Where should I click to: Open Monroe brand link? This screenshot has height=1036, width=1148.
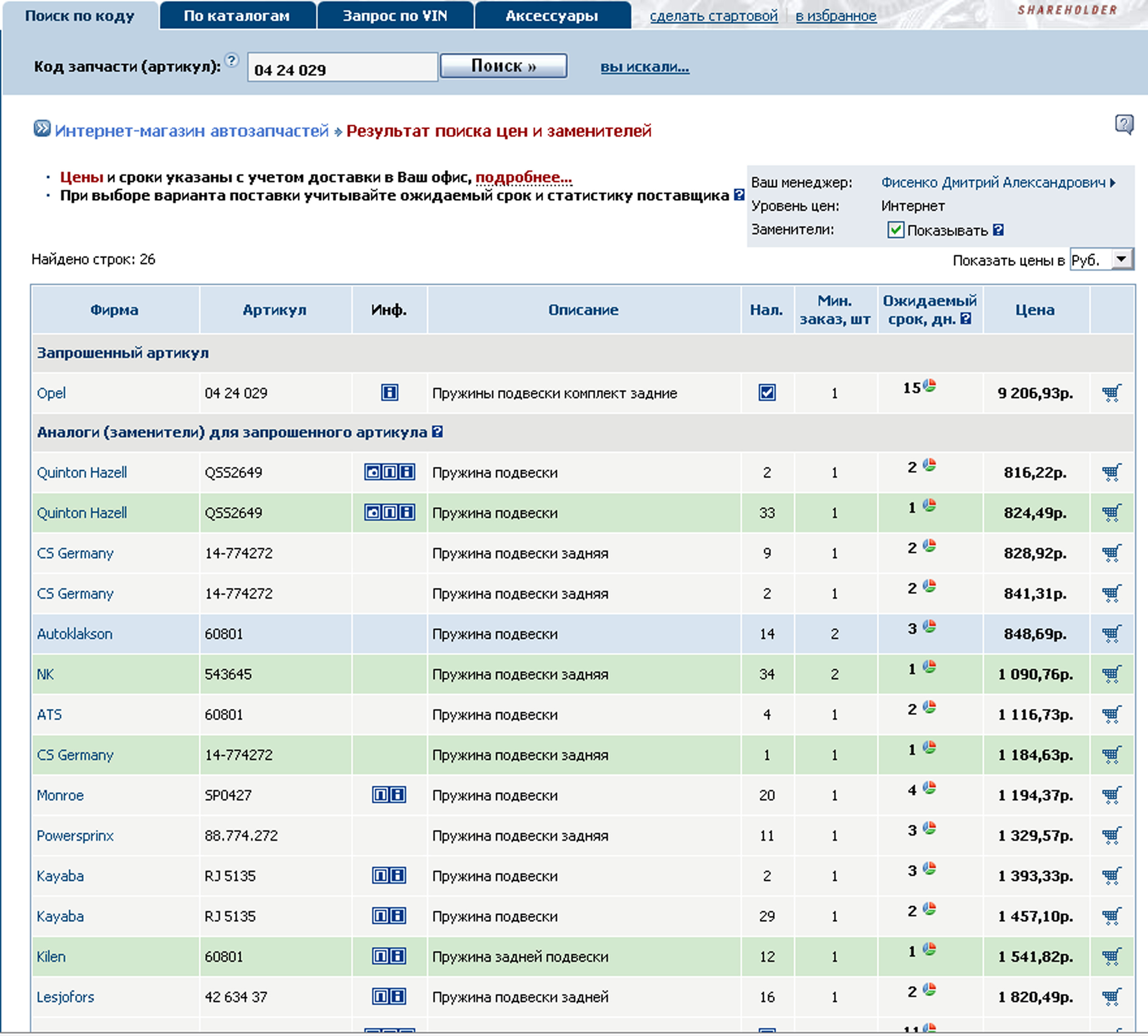point(60,795)
